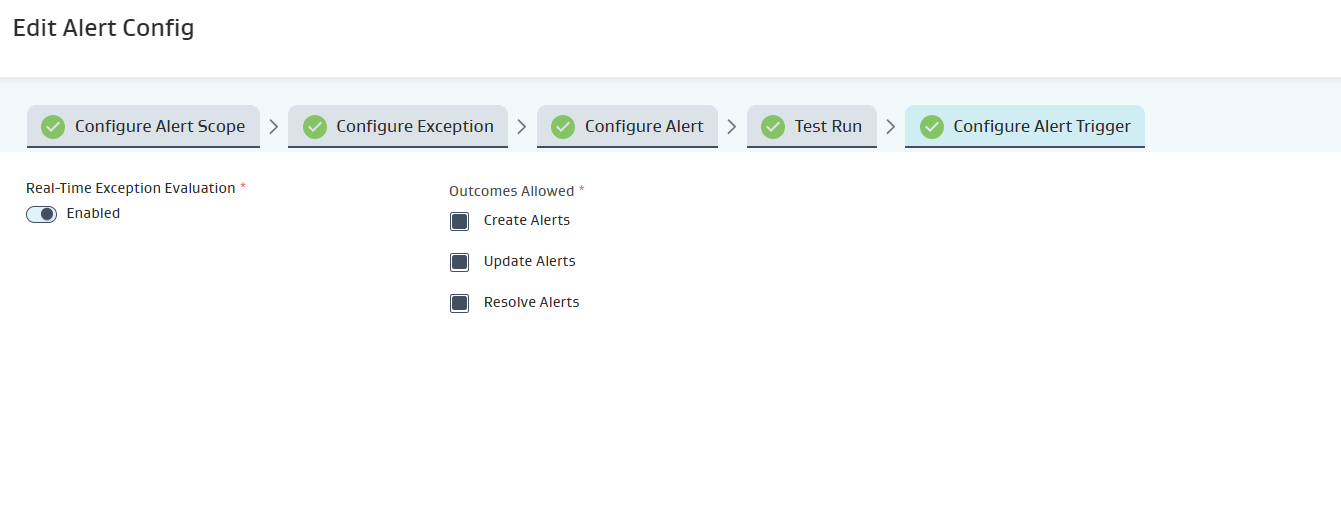Go to the Configure Alert step tab

644,127
